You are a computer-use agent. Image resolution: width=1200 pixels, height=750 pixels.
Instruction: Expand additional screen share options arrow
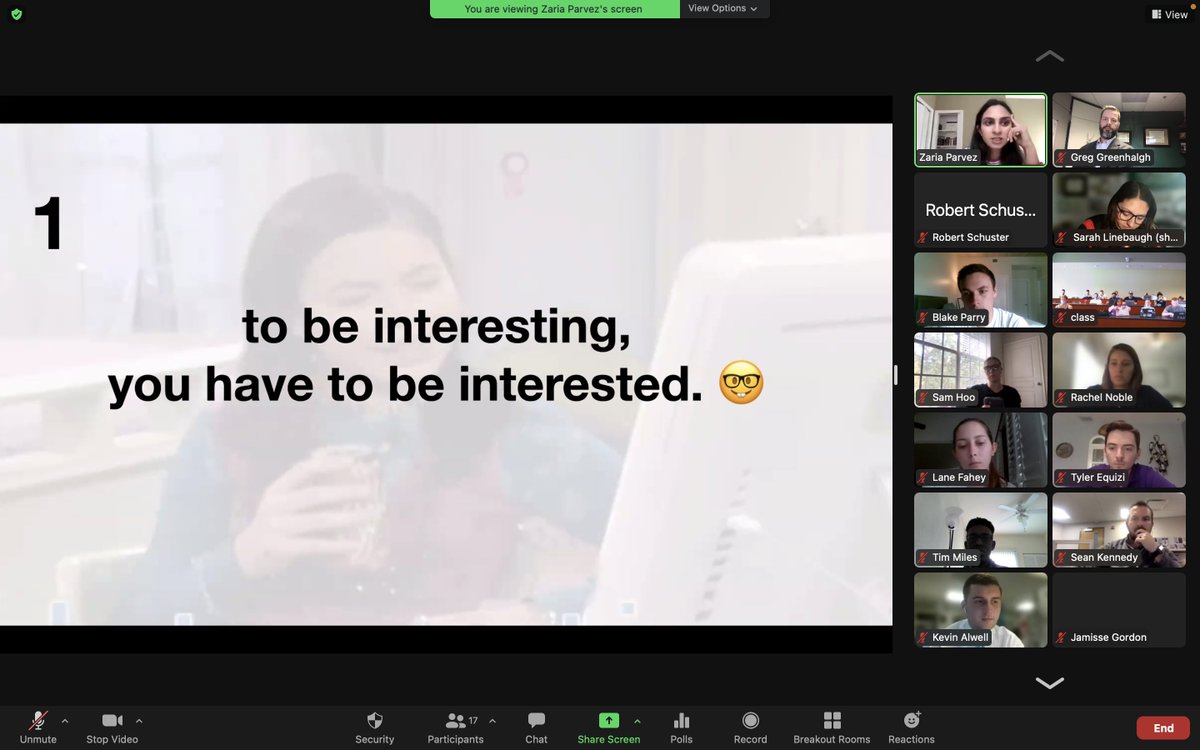[637, 719]
